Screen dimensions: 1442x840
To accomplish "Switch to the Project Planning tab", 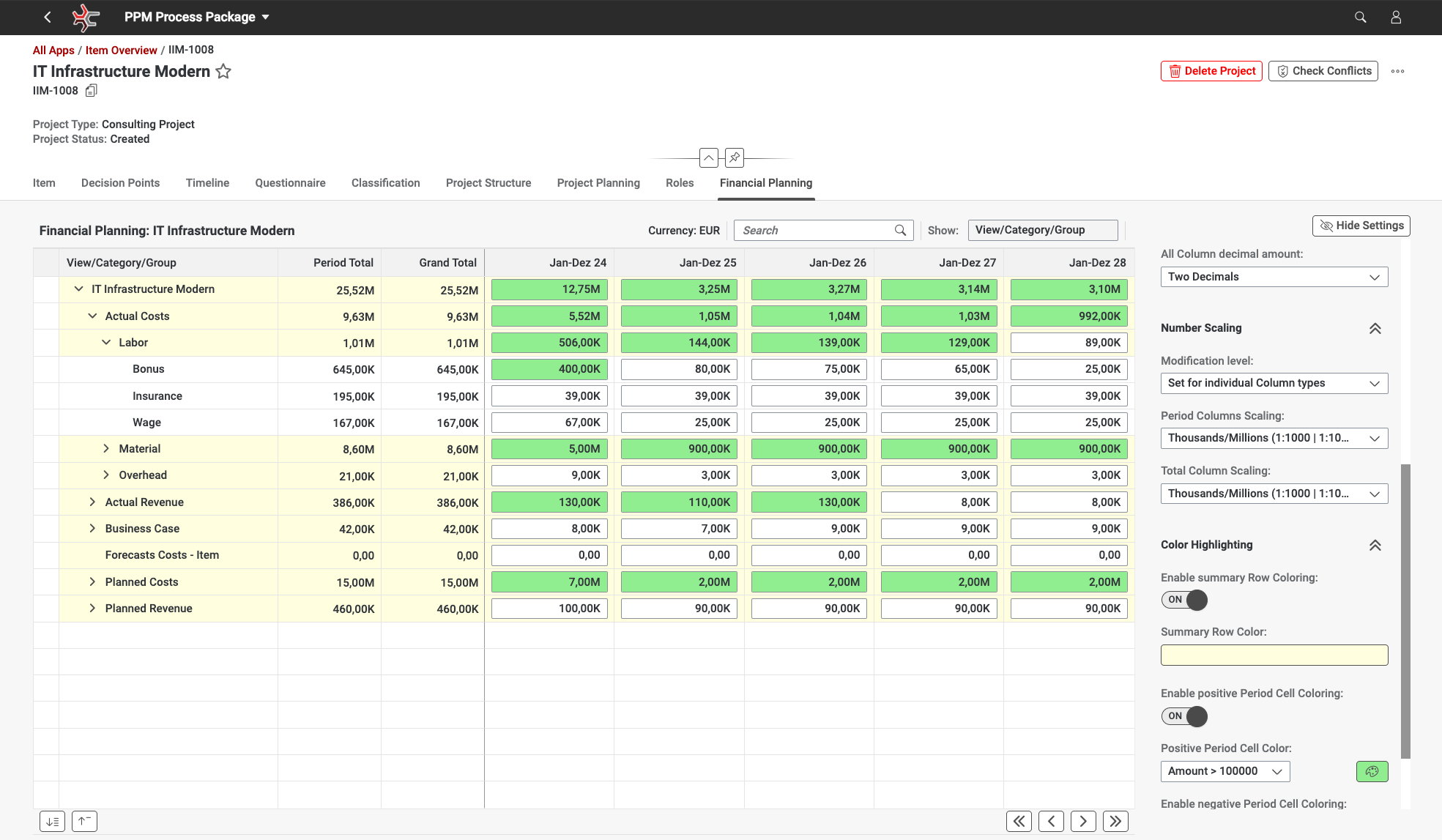I will coord(598,183).
